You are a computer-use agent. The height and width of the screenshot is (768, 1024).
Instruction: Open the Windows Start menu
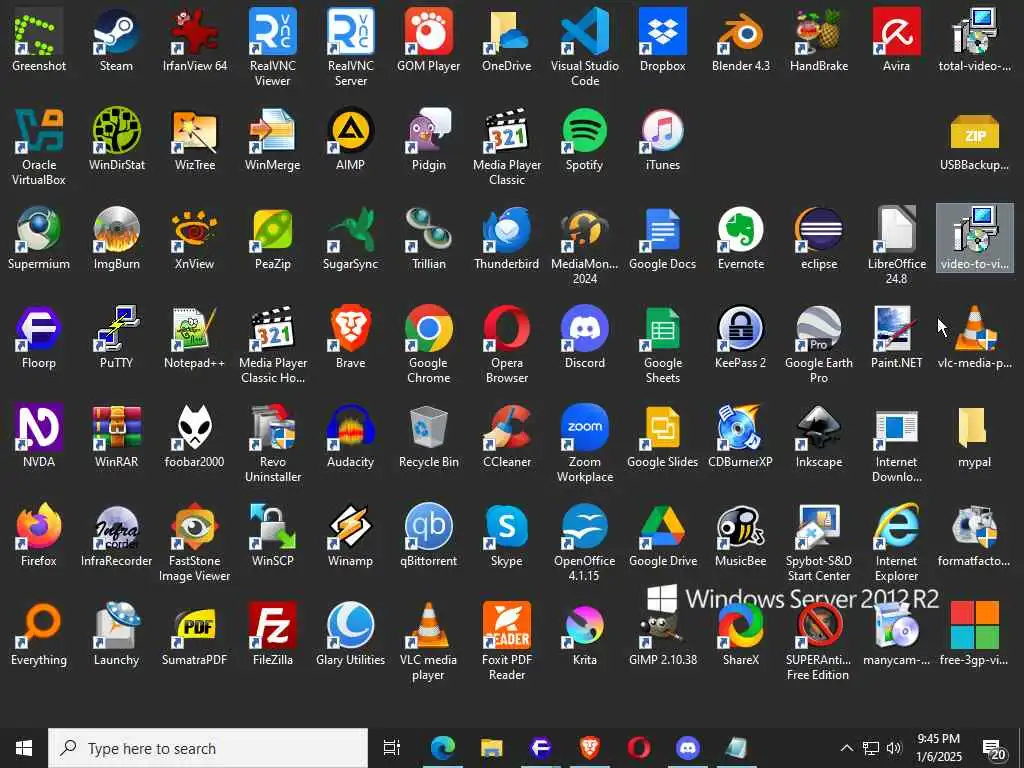[x=24, y=748]
